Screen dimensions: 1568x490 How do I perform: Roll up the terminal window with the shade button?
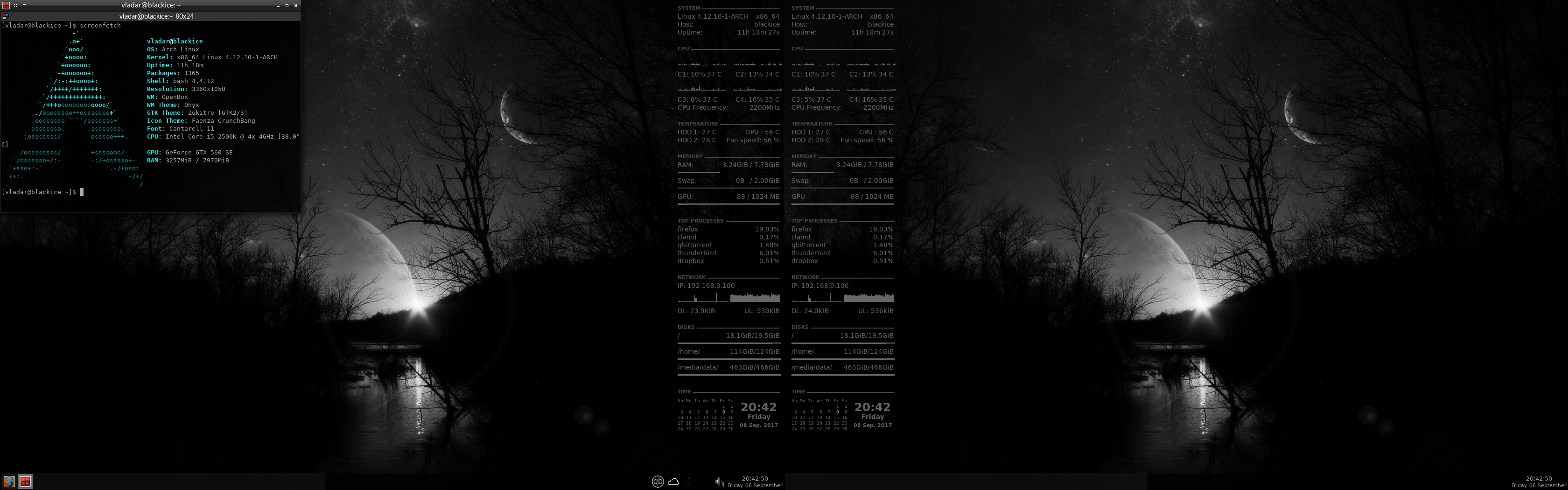(24, 6)
